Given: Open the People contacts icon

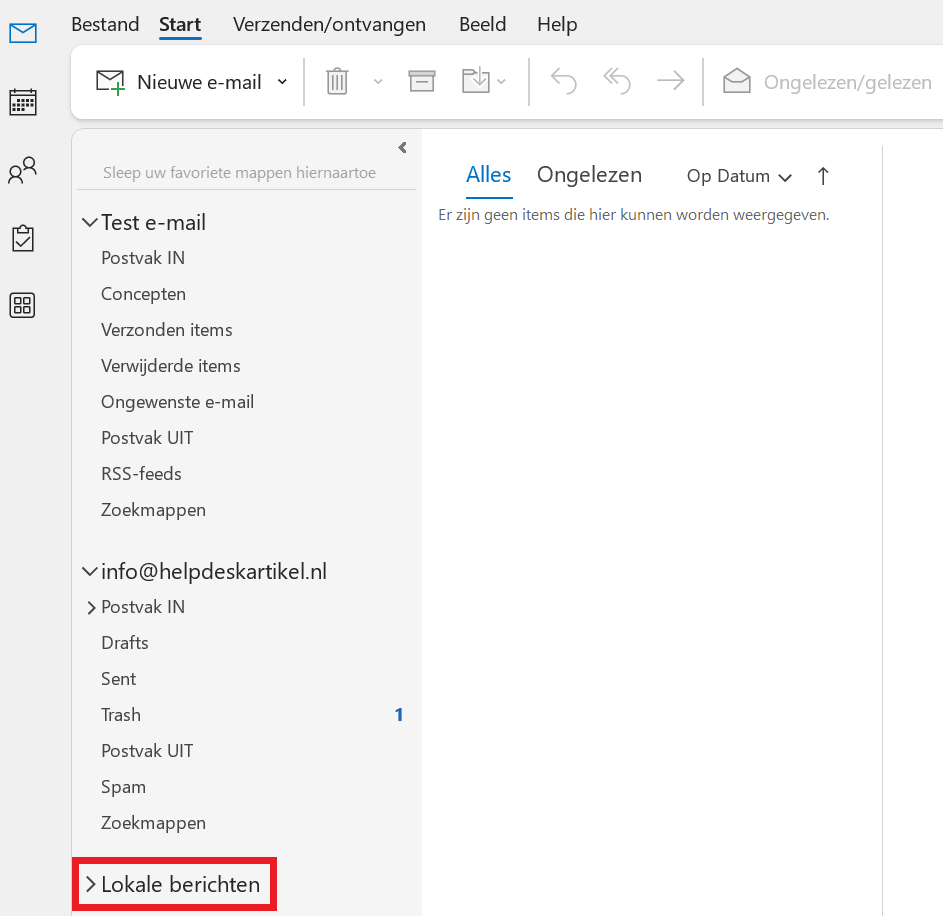Looking at the screenshot, I should [x=22, y=171].
